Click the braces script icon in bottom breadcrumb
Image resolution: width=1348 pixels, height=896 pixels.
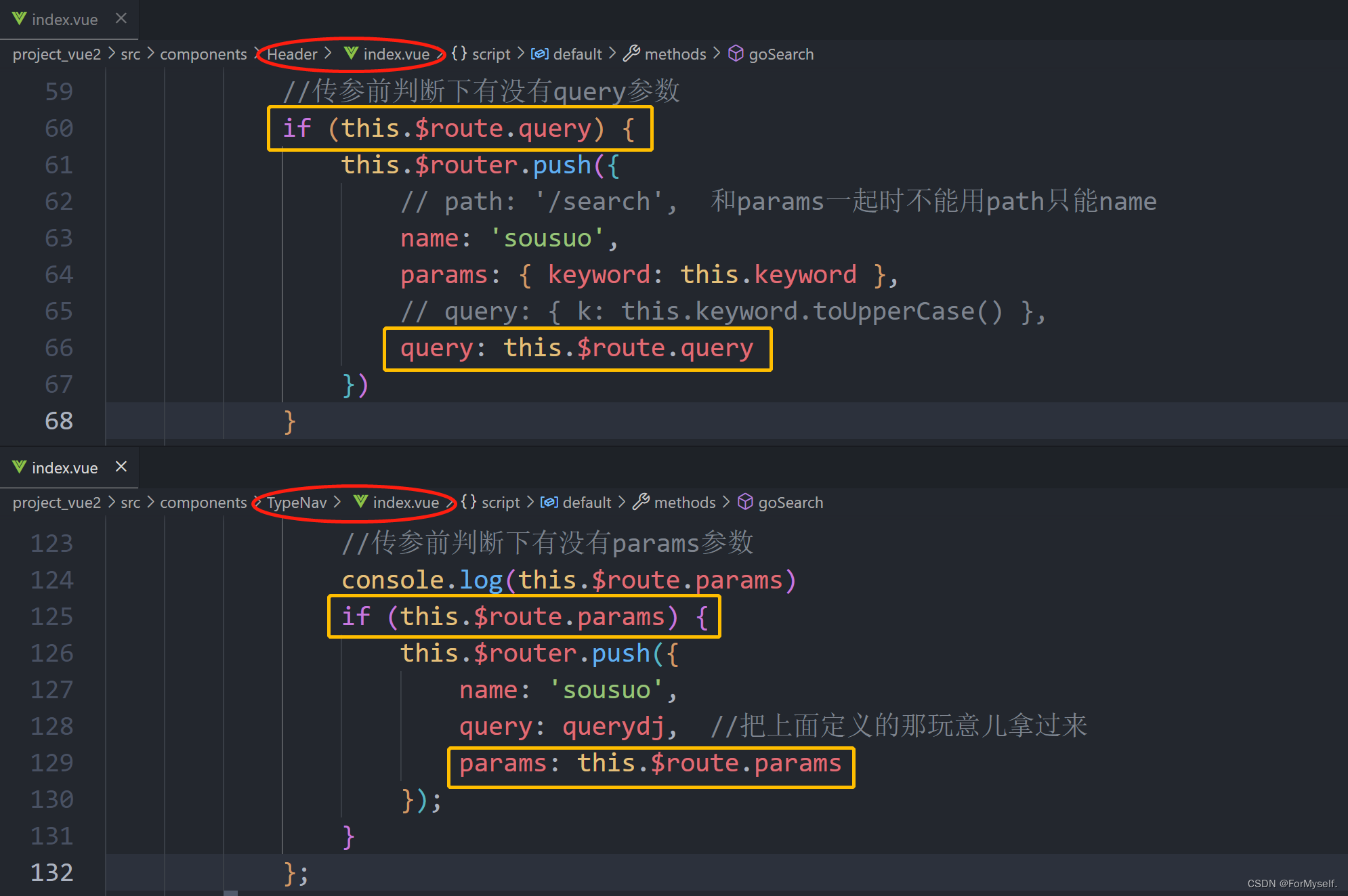pyautogui.click(x=469, y=502)
